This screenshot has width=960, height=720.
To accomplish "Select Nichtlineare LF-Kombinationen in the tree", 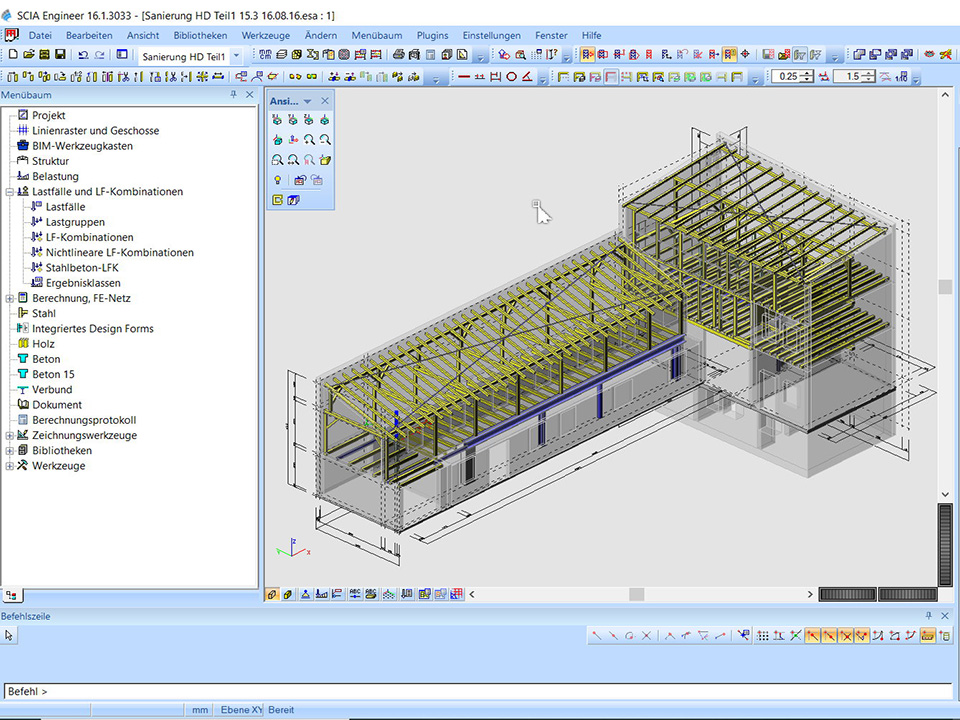I will click(x=119, y=253).
